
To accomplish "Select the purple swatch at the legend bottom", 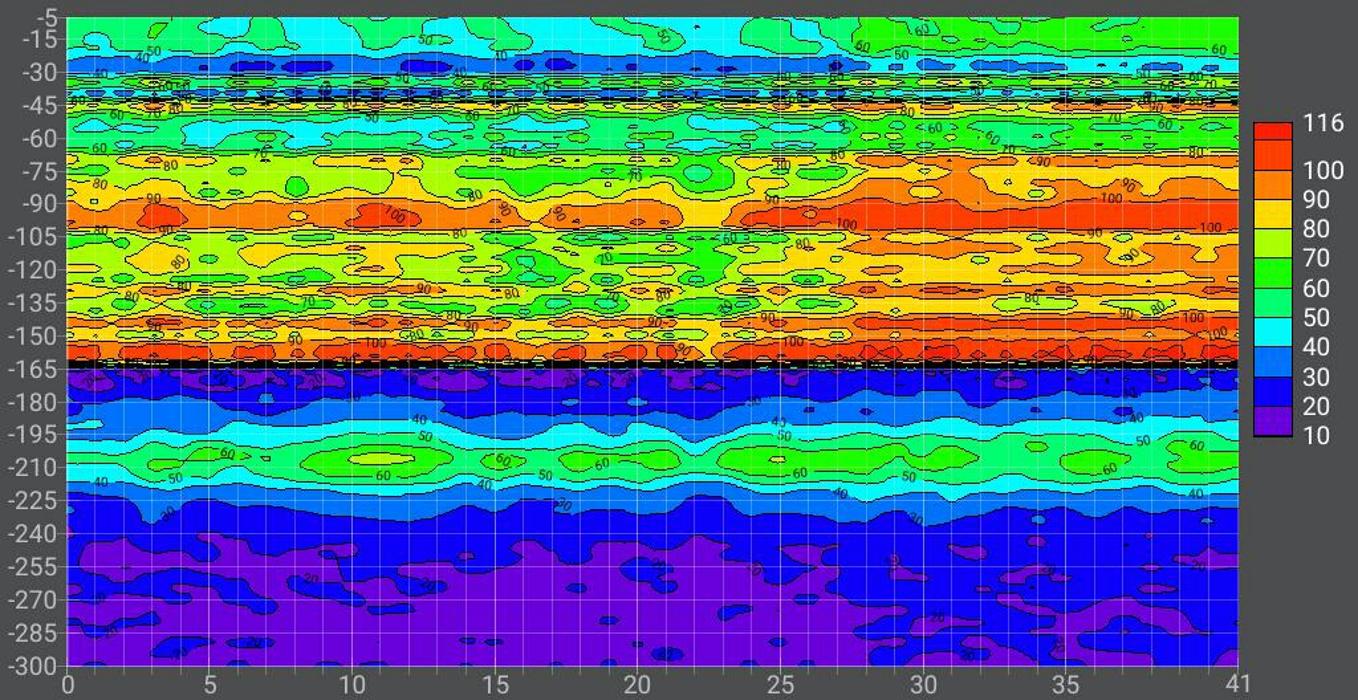I will click(1273, 422).
